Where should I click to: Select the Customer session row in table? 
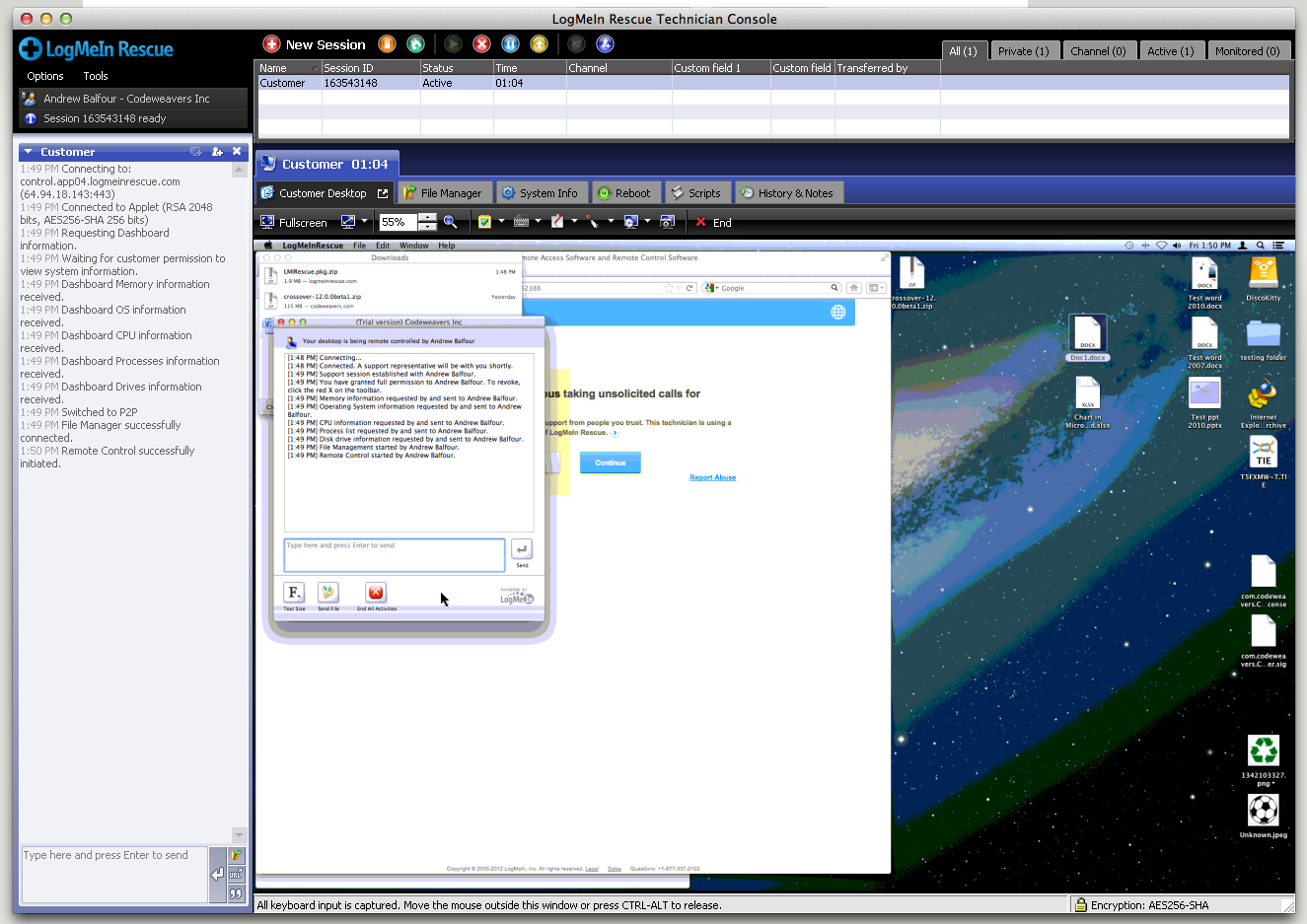[x=772, y=83]
